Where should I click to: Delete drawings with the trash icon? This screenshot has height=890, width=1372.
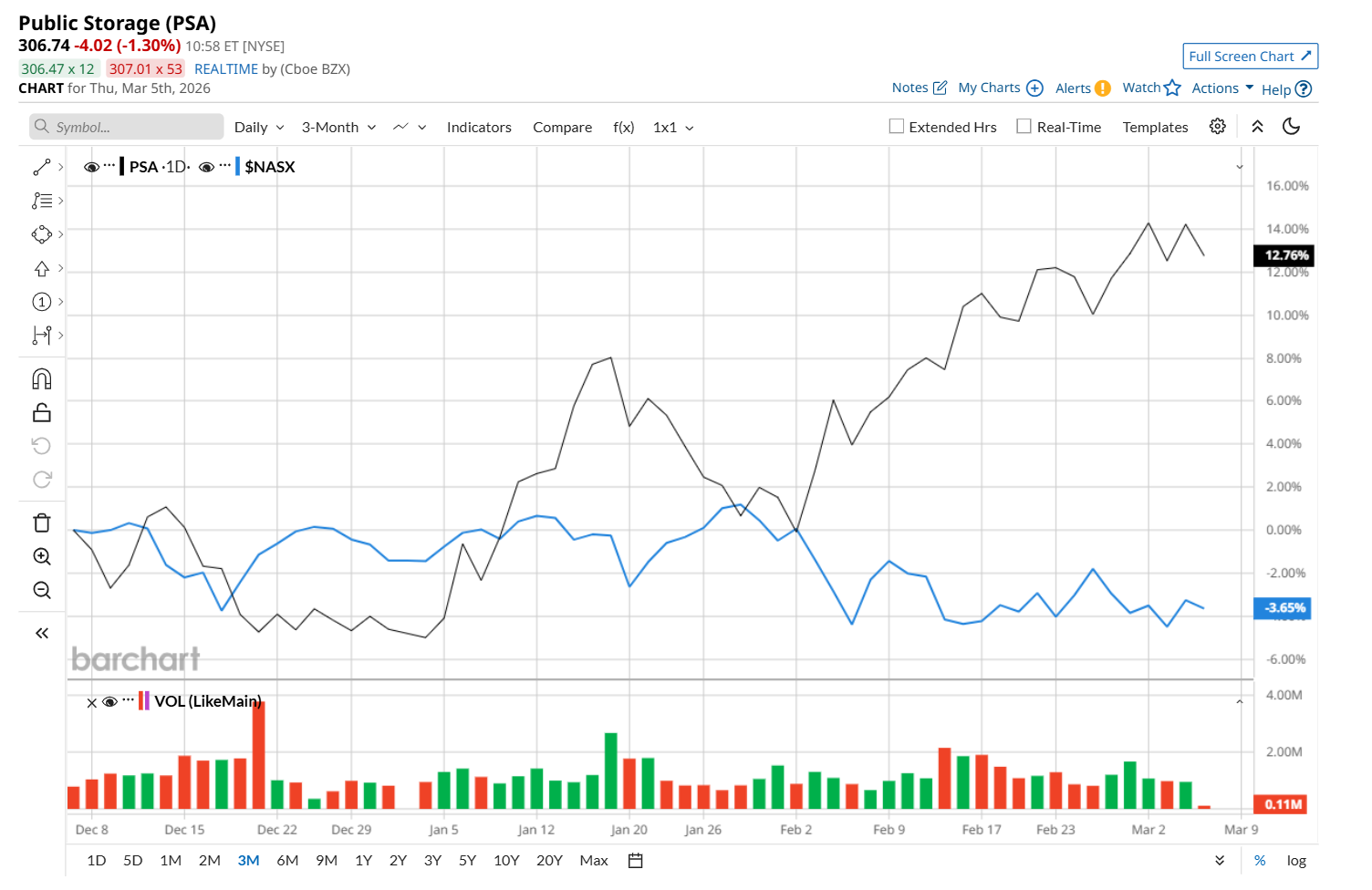[42, 523]
